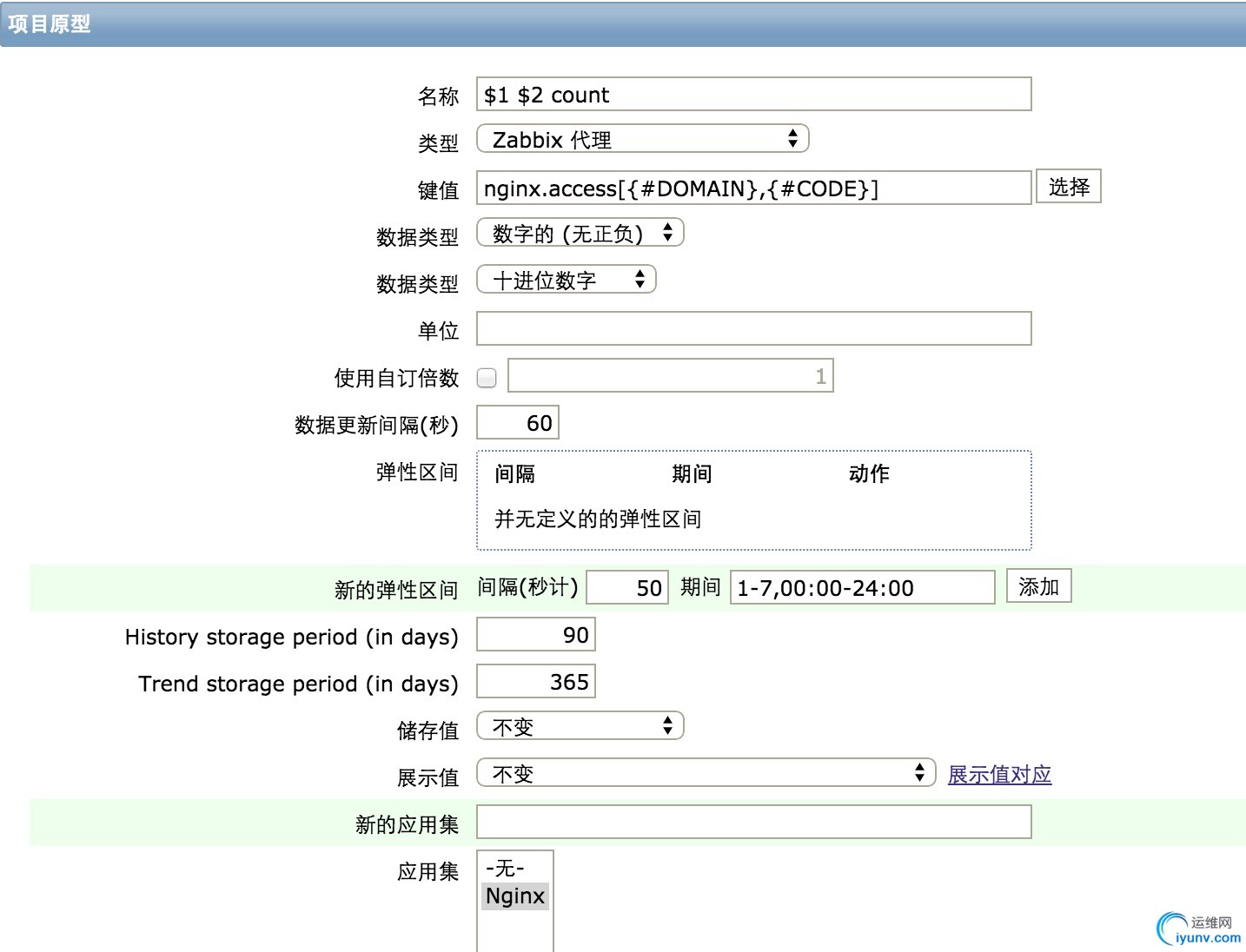Enable the 使用自订倍数 checkbox
Screen dimensions: 1246x952
(487, 377)
